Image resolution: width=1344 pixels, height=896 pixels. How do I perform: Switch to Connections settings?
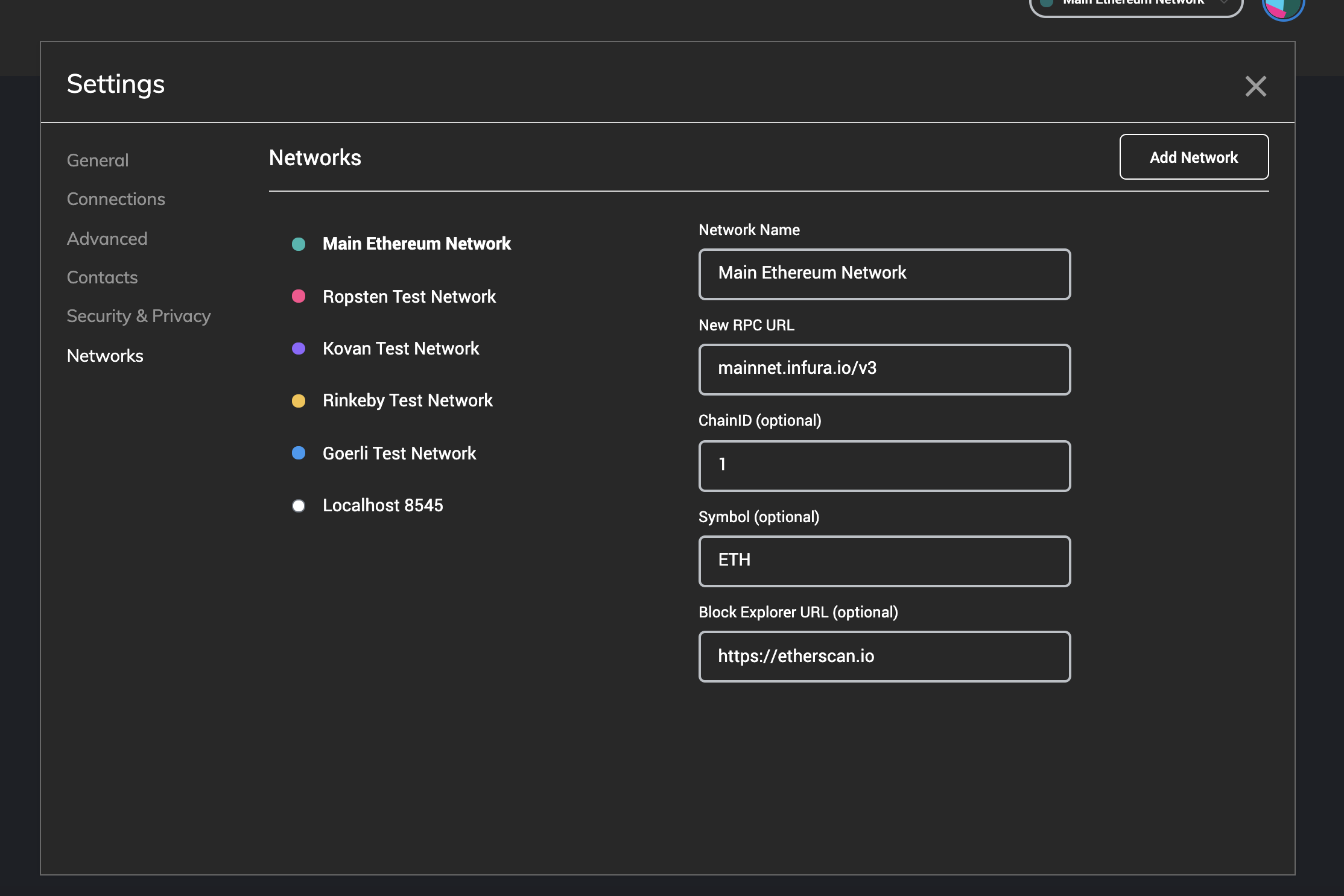coord(116,199)
